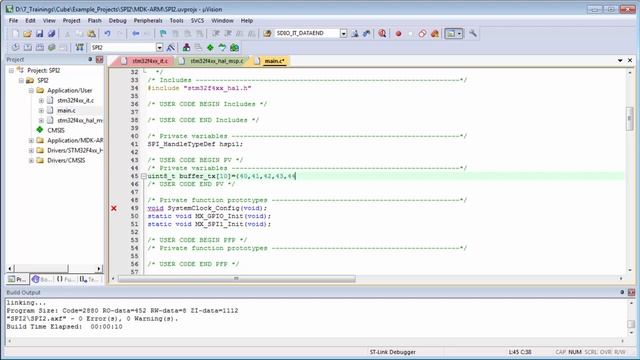Click the Paste toolbar icon
The image size is (640, 360).
click(x=91, y=33)
